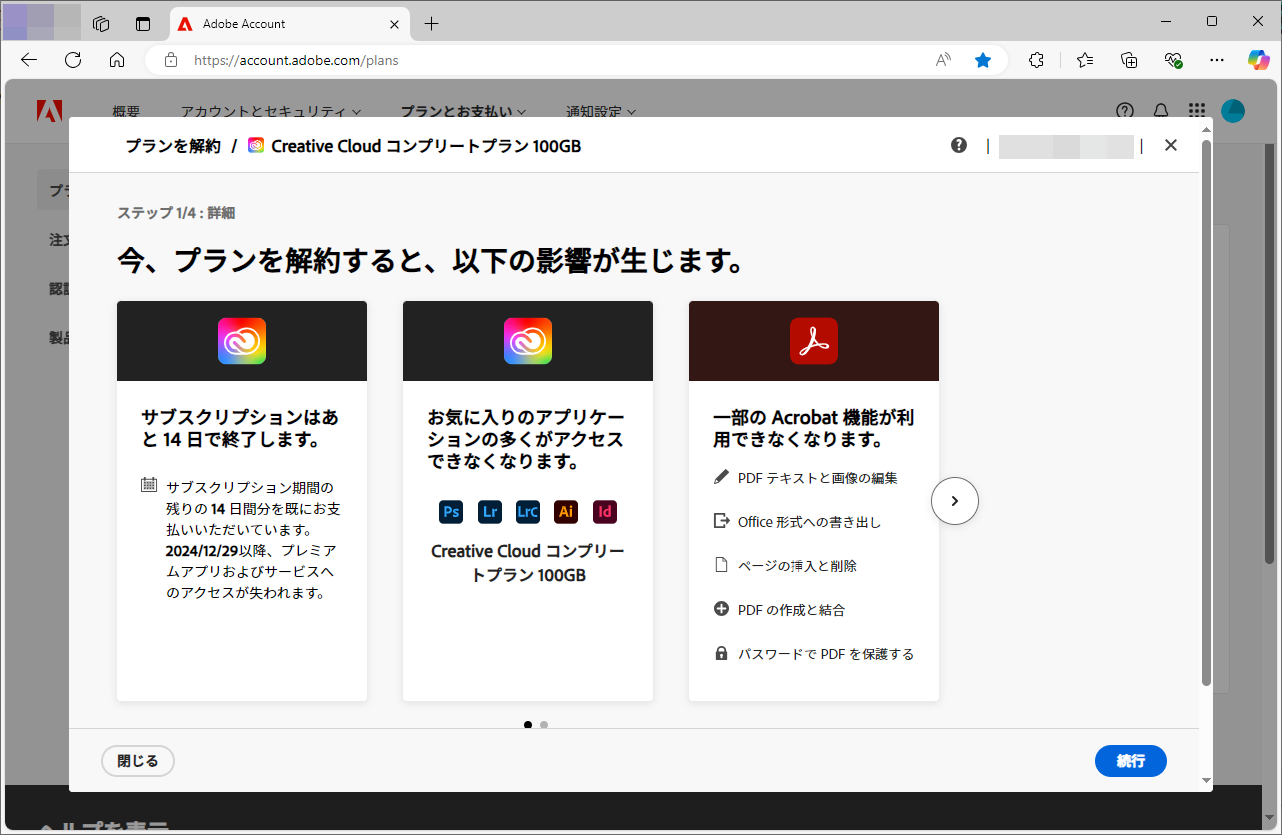Click the export icon next to Office 形式への書き出し

pos(721,521)
